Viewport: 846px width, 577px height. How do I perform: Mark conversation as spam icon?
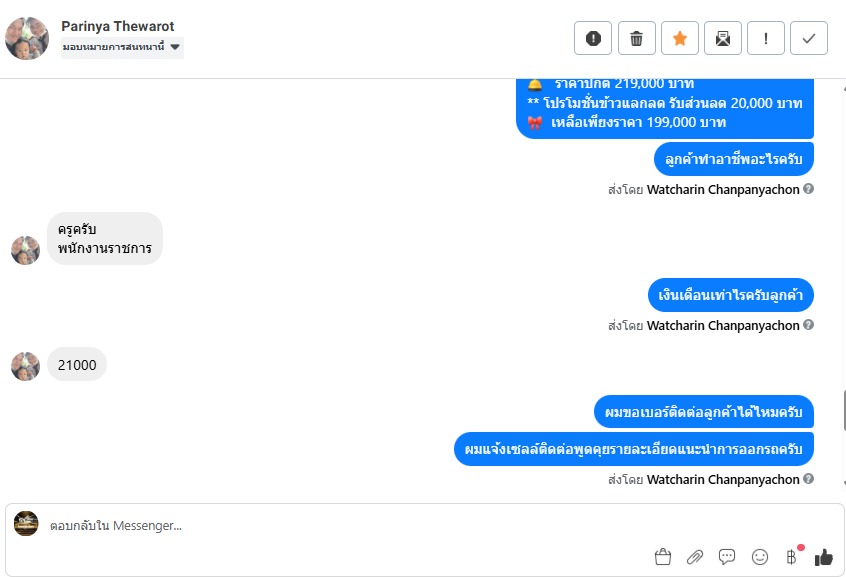coord(593,38)
